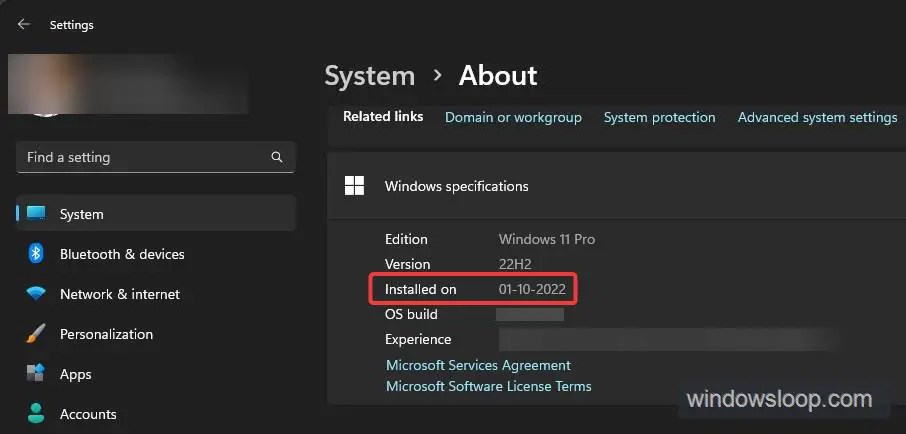Open Microsoft Software License Terms
This screenshot has height=434, width=906.
(x=488, y=386)
